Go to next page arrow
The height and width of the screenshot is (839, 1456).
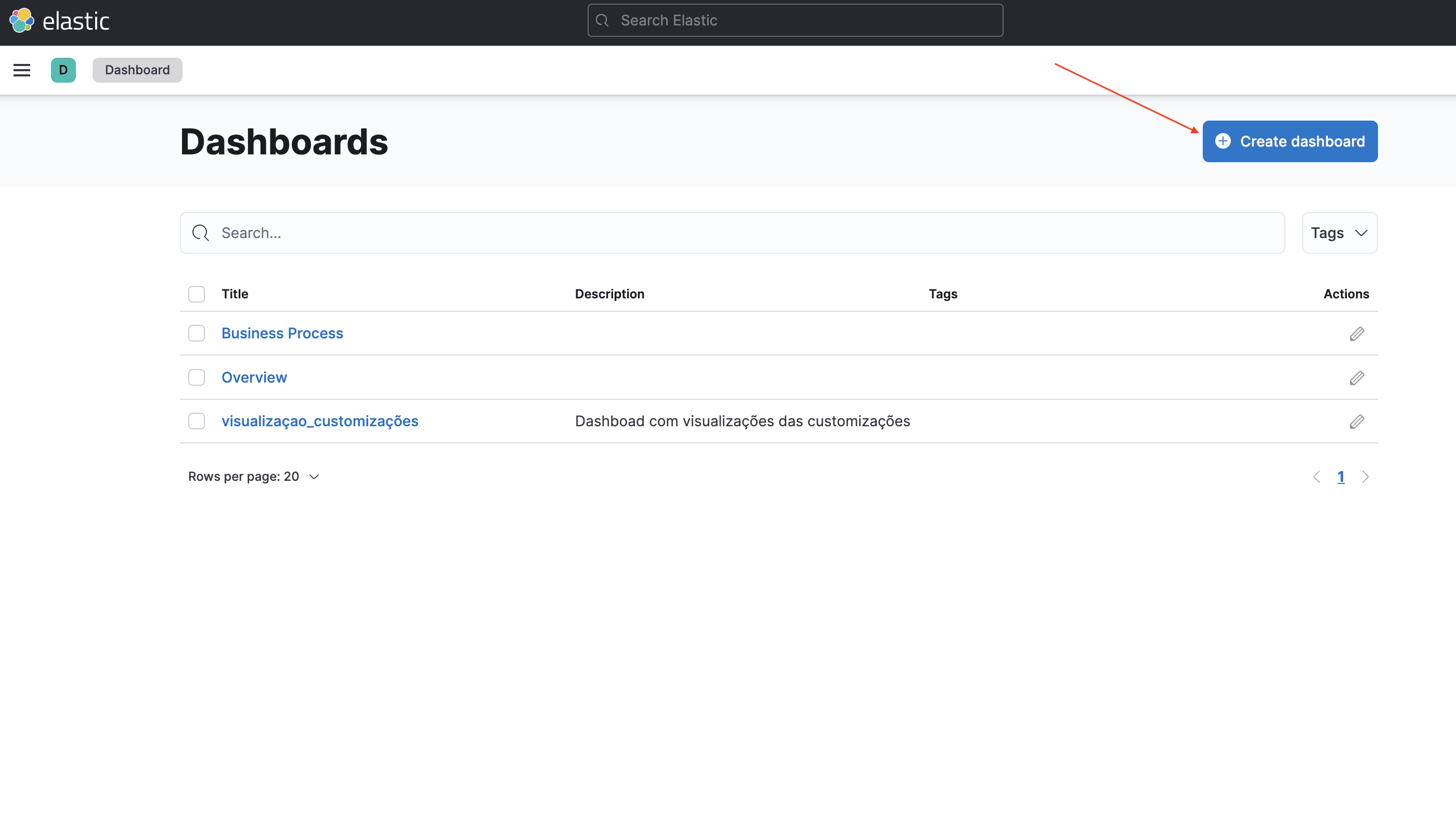(1365, 477)
